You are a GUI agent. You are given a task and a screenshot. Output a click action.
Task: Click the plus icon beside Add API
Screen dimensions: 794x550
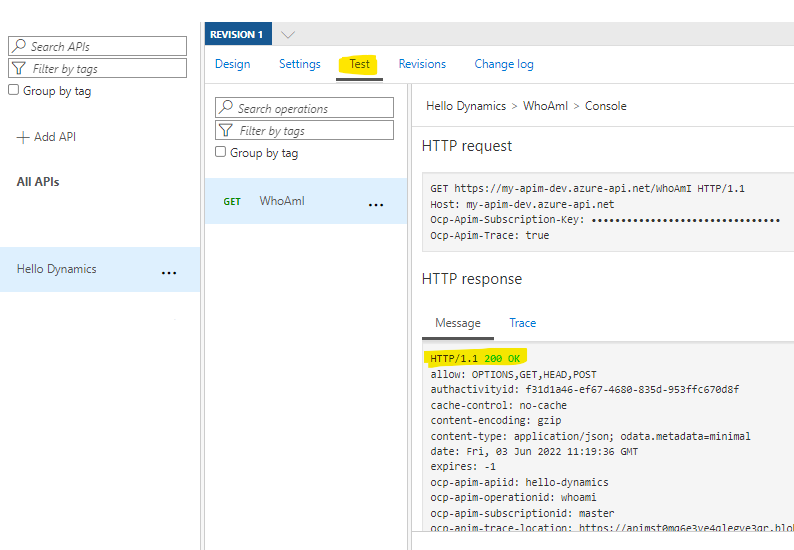point(23,137)
